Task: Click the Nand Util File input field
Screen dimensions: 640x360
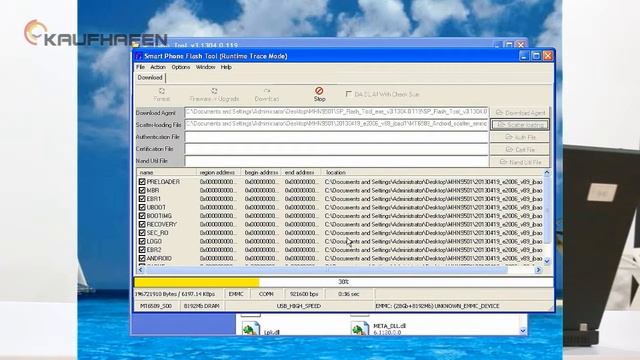Action: (336, 161)
